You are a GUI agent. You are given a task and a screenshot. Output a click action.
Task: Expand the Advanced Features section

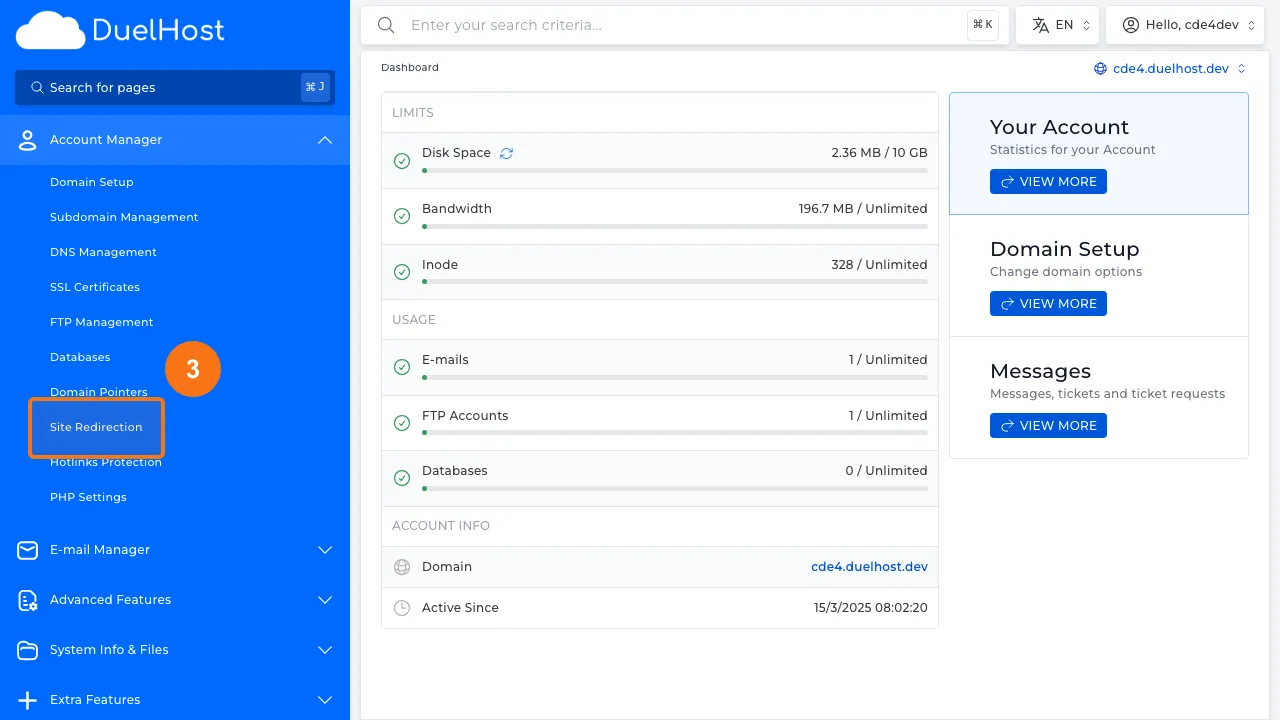pyautogui.click(x=324, y=600)
